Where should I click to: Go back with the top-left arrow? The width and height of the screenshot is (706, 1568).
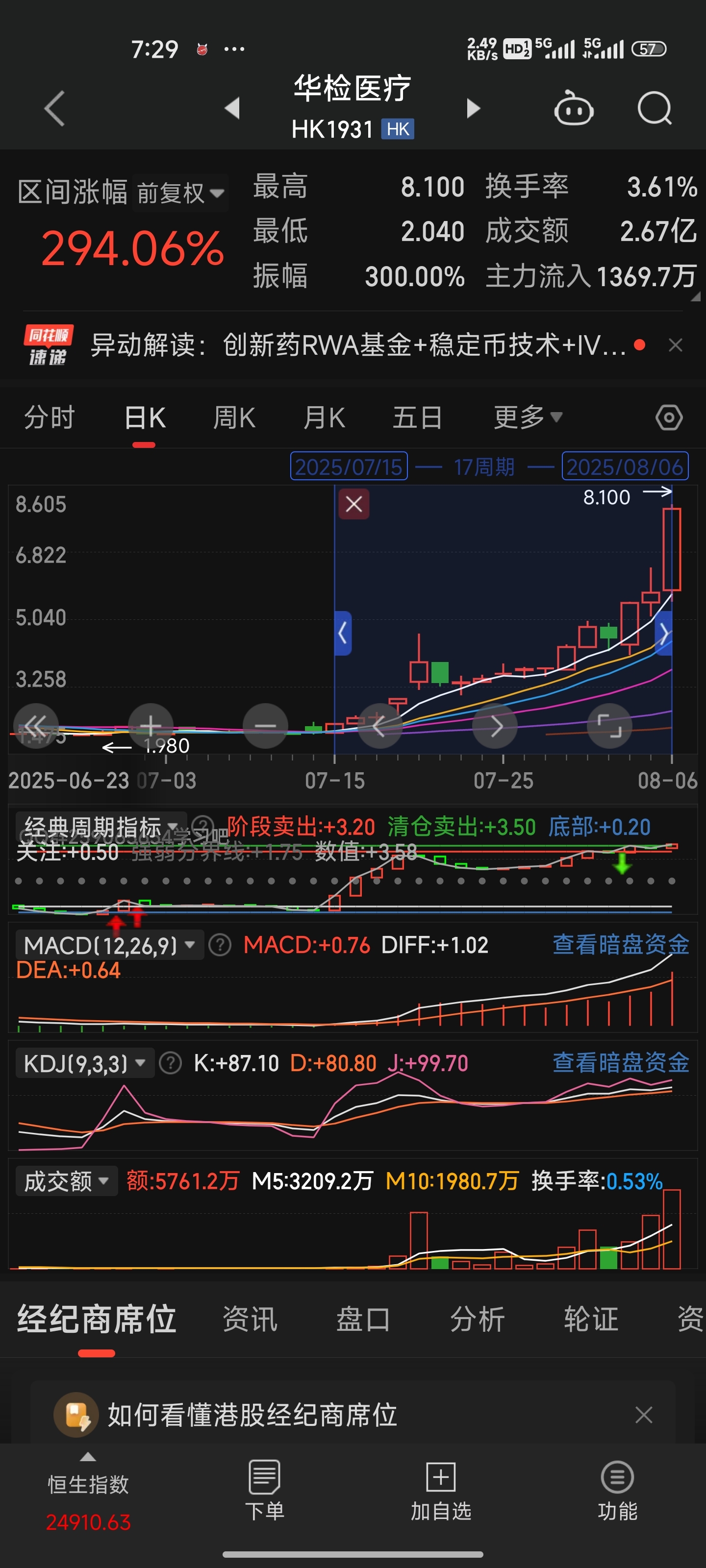(55, 109)
